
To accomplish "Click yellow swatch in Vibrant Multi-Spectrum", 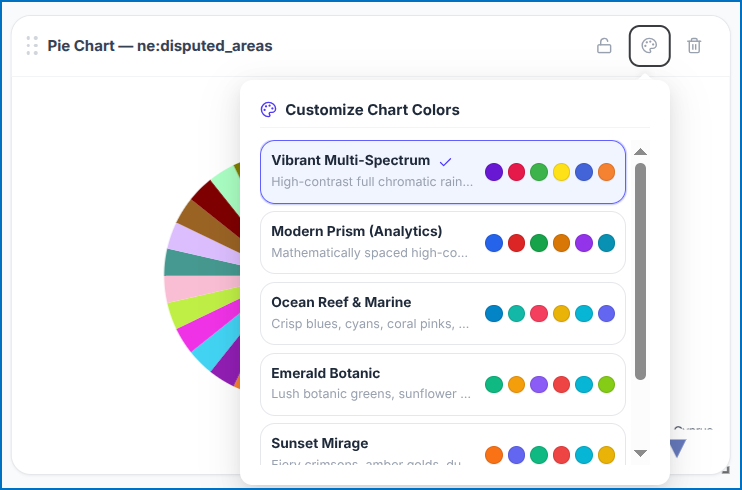I will [x=561, y=172].
